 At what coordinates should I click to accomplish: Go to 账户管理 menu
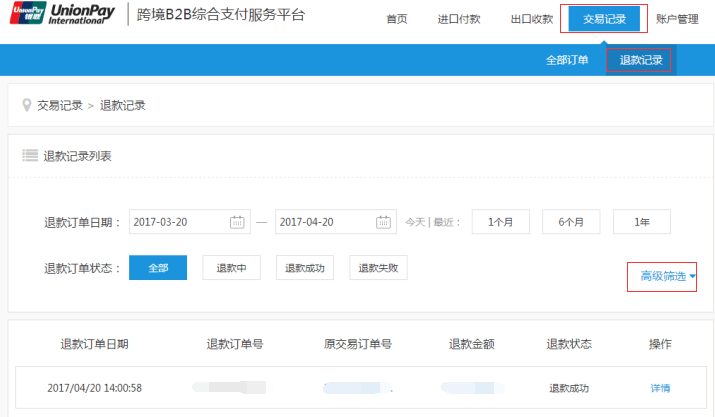point(677,19)
